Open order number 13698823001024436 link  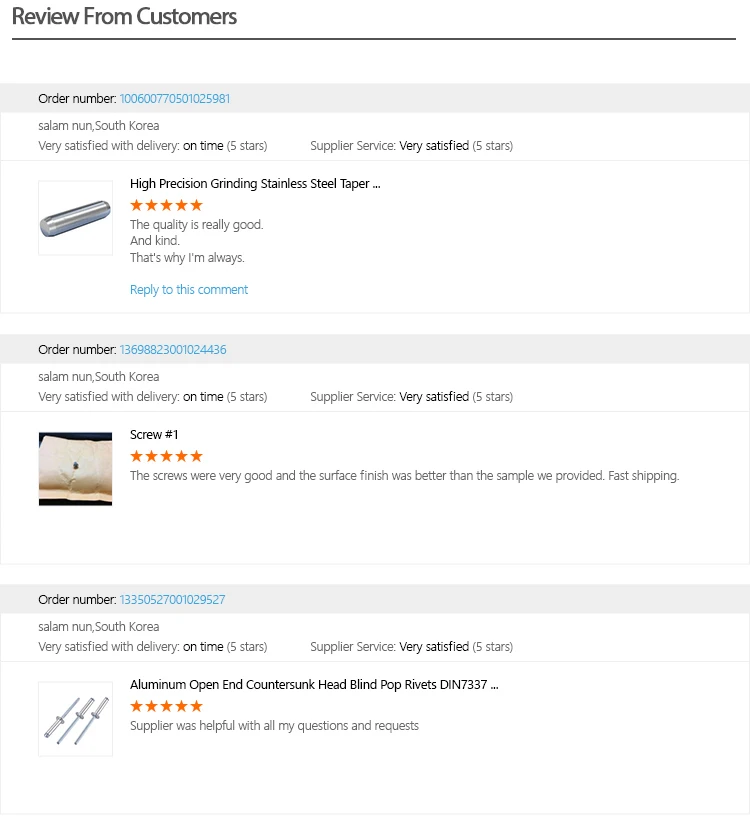click(173, 350)
